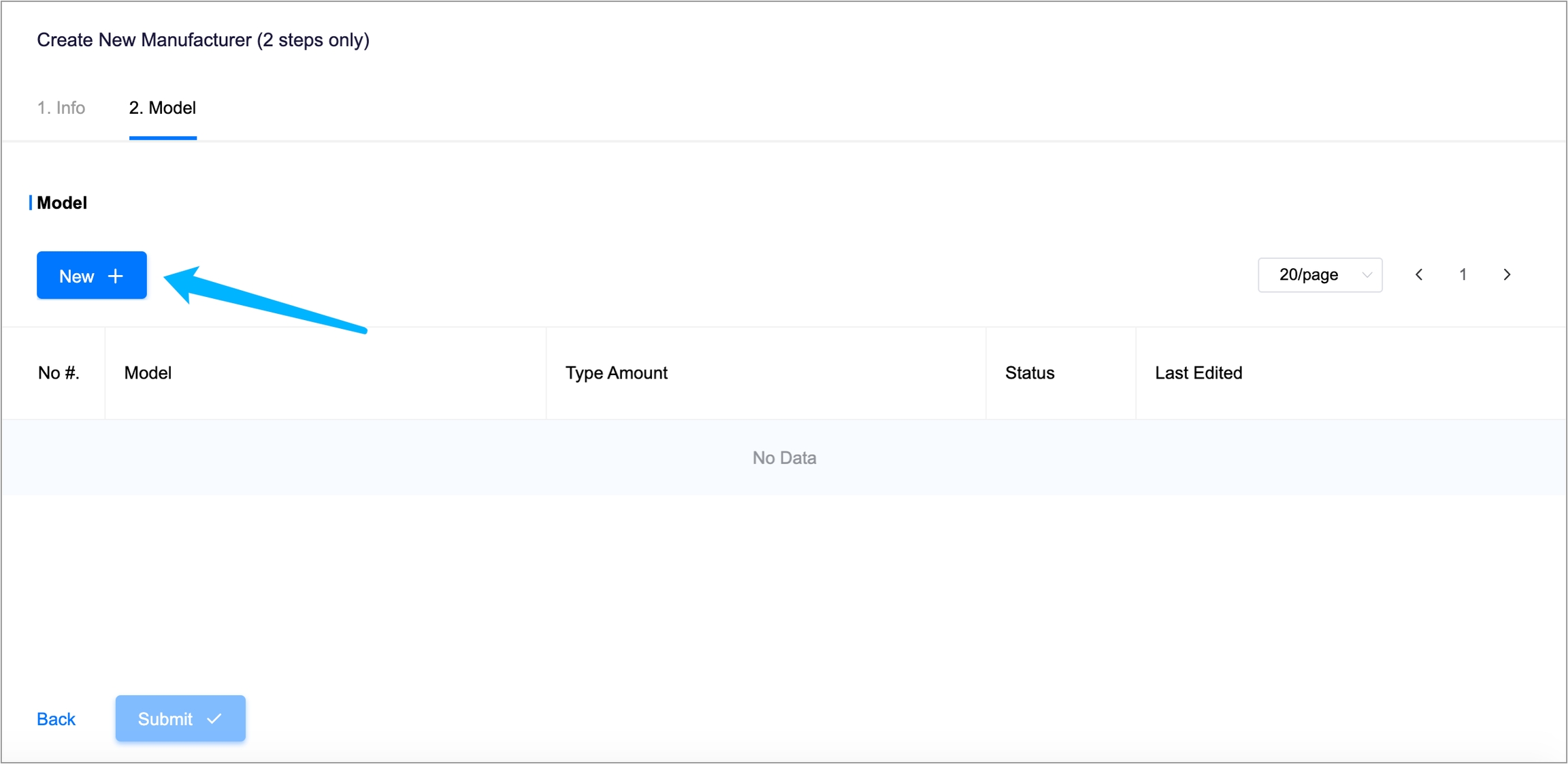This screenshot has height=764, width=1568.
Task: Click the Back link
Action: pyautogui.click(x=56, y=719)
